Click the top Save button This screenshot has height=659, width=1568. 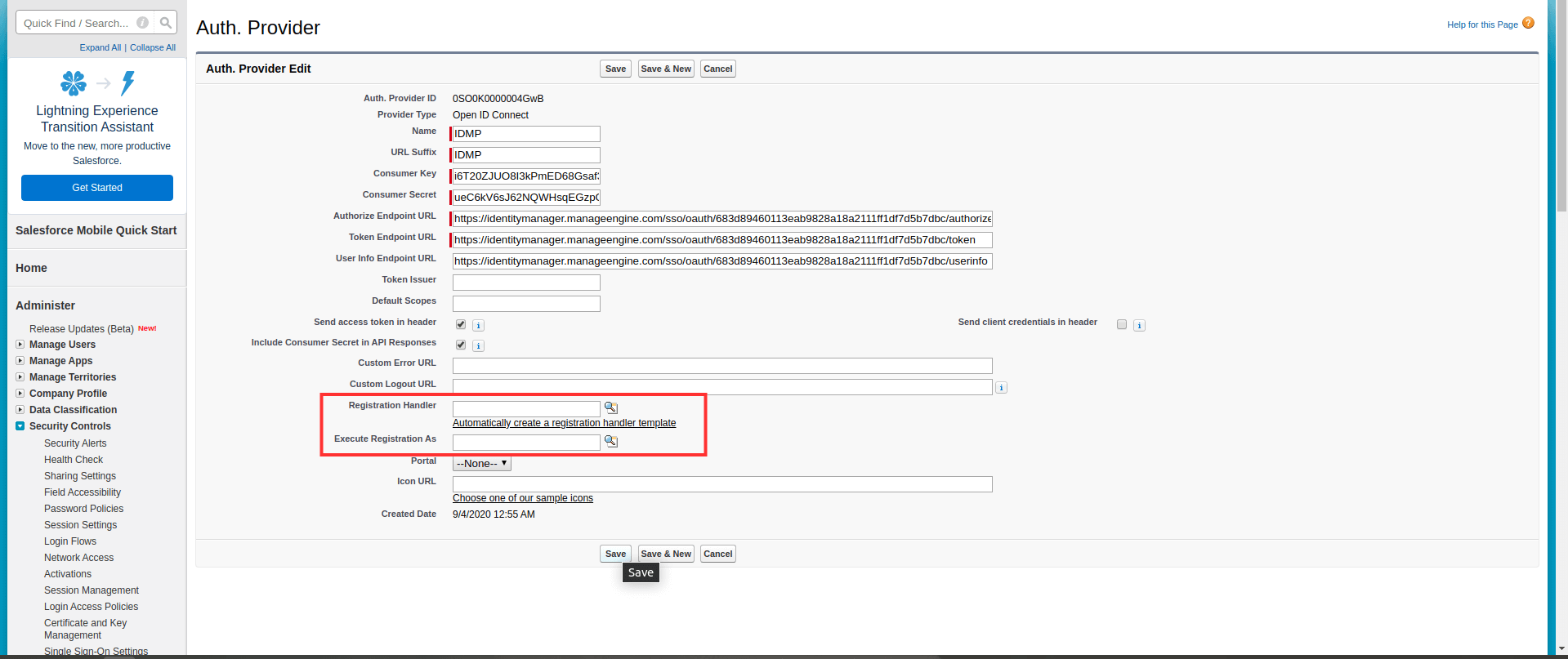click(x=615, y=69)
